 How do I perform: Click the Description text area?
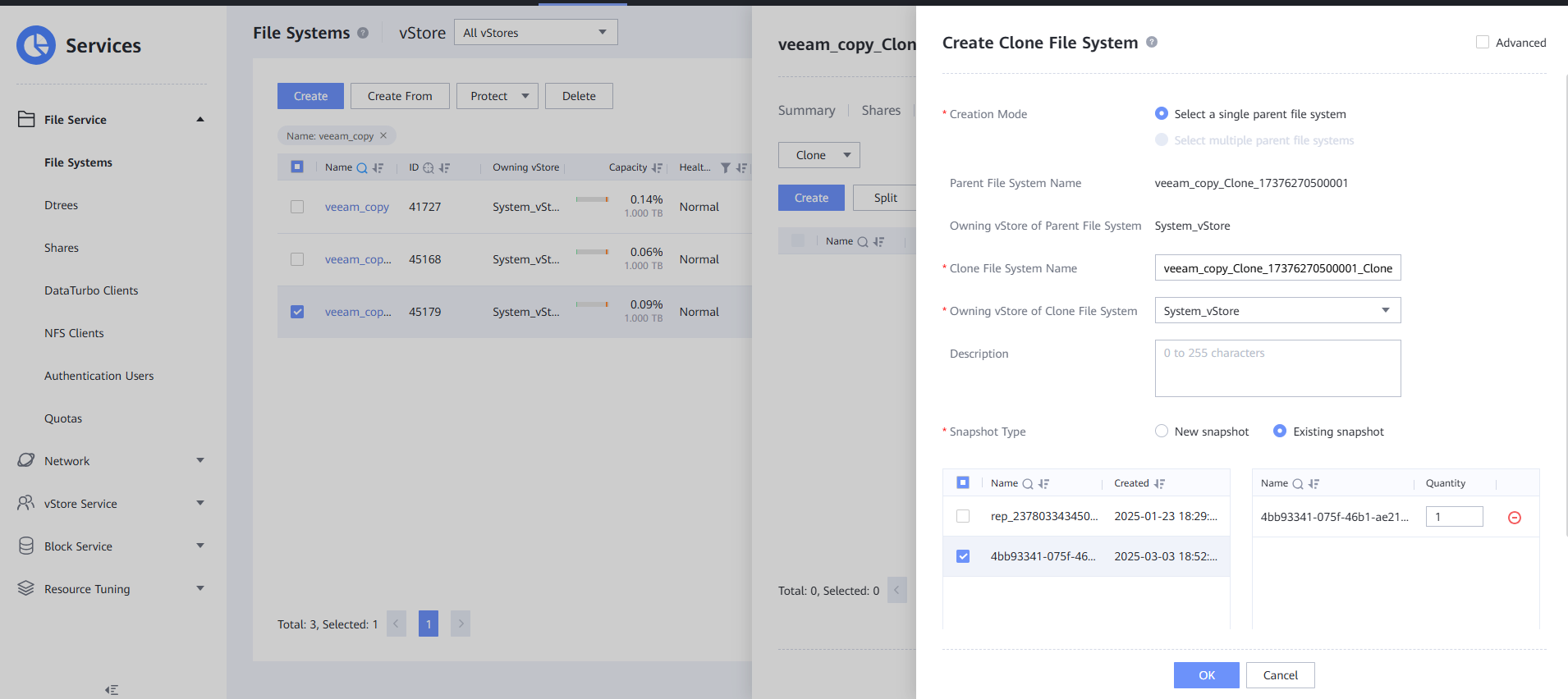[1277, 369]
